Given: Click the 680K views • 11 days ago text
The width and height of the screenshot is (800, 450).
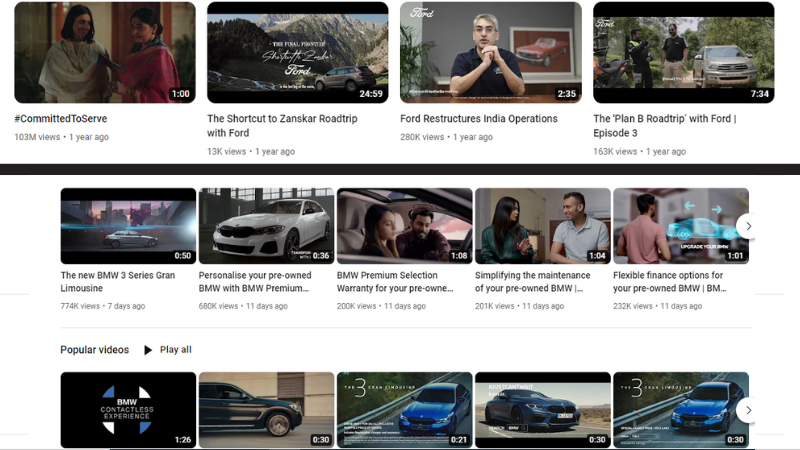Looking at the screenshot, I should (243, 306).
